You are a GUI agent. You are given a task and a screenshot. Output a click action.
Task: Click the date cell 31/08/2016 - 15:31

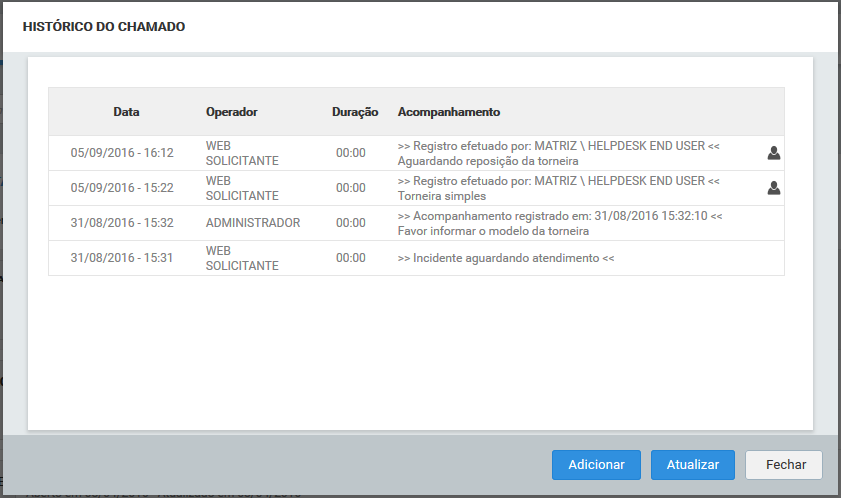click(122, 258)
